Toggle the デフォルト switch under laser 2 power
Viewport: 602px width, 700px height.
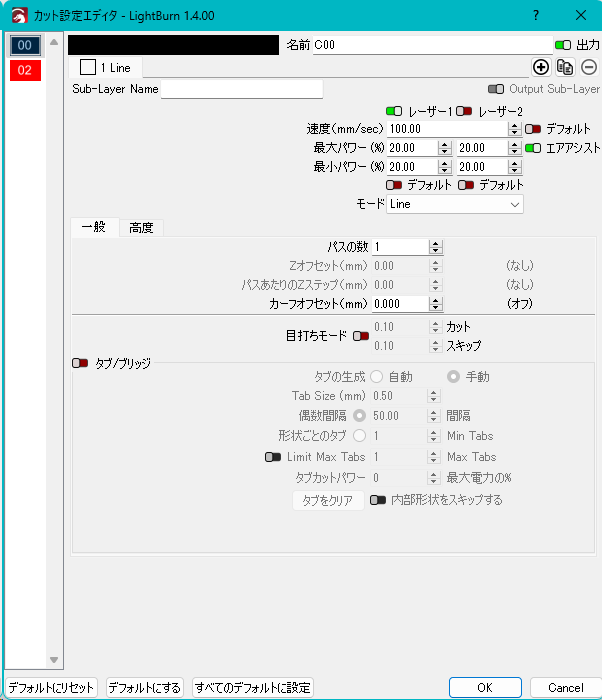[466, 185]
